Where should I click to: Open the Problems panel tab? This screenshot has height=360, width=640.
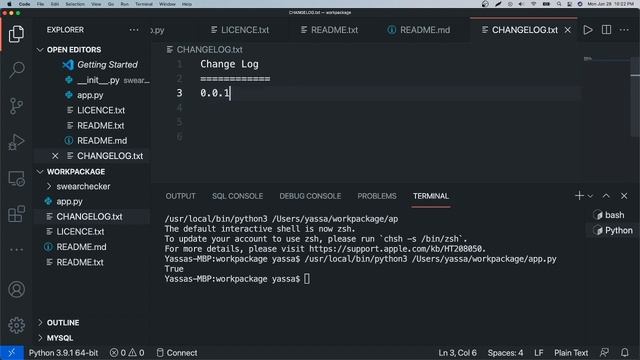(x=377, y=196)
